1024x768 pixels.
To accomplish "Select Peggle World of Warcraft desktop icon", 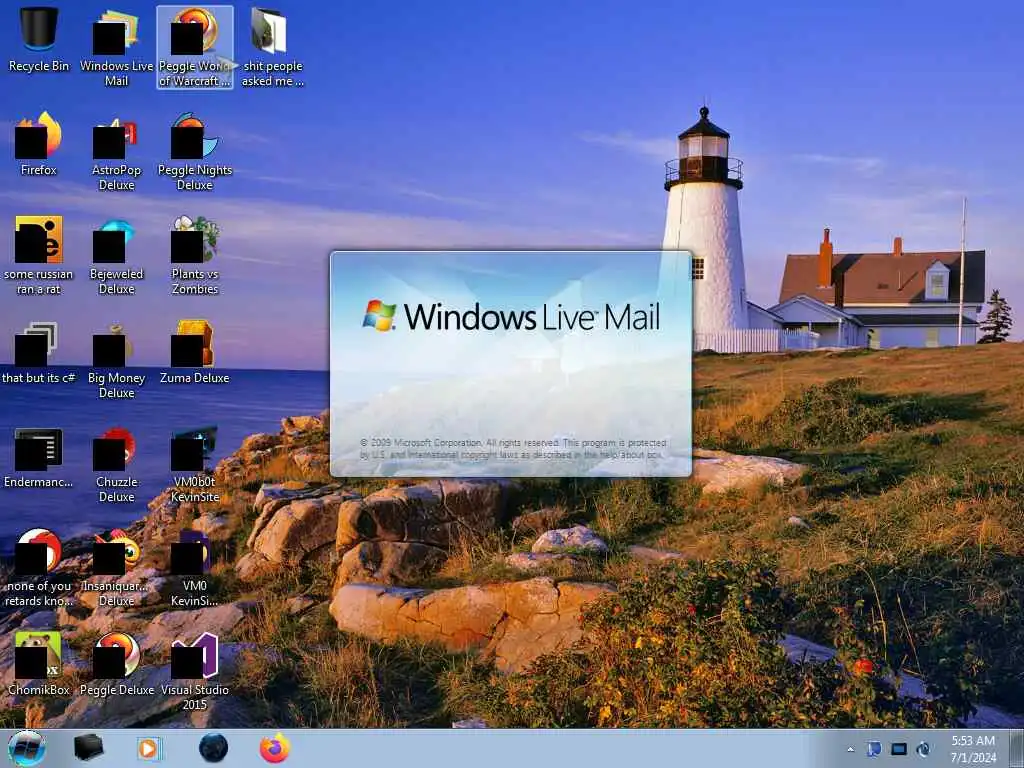I will (x=195, y=47).
